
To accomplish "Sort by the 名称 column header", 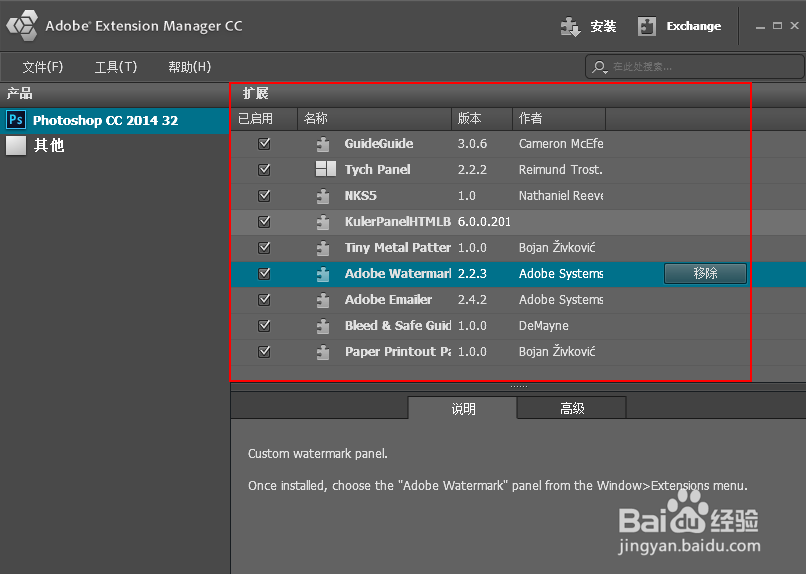I will tap(374, 119).
